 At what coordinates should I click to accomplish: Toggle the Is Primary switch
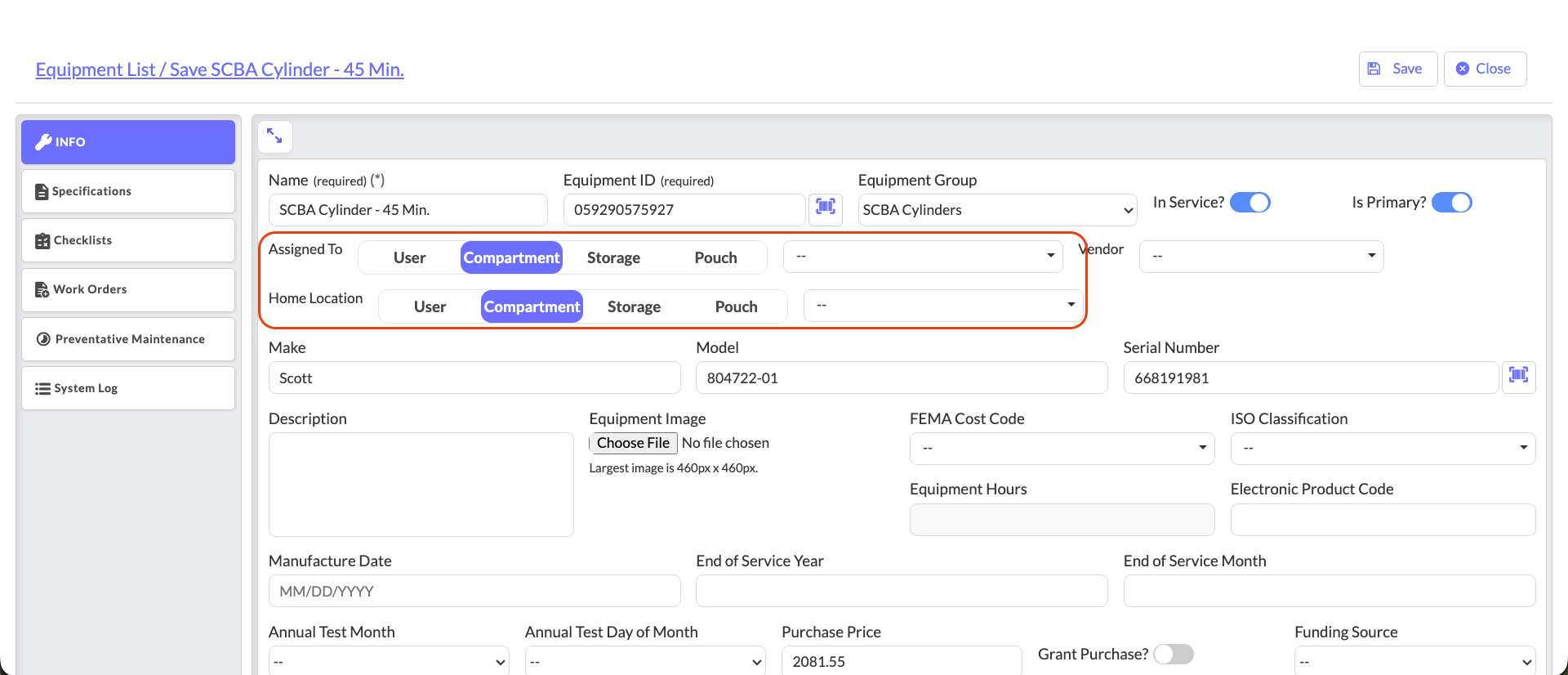pos(1452,202)
